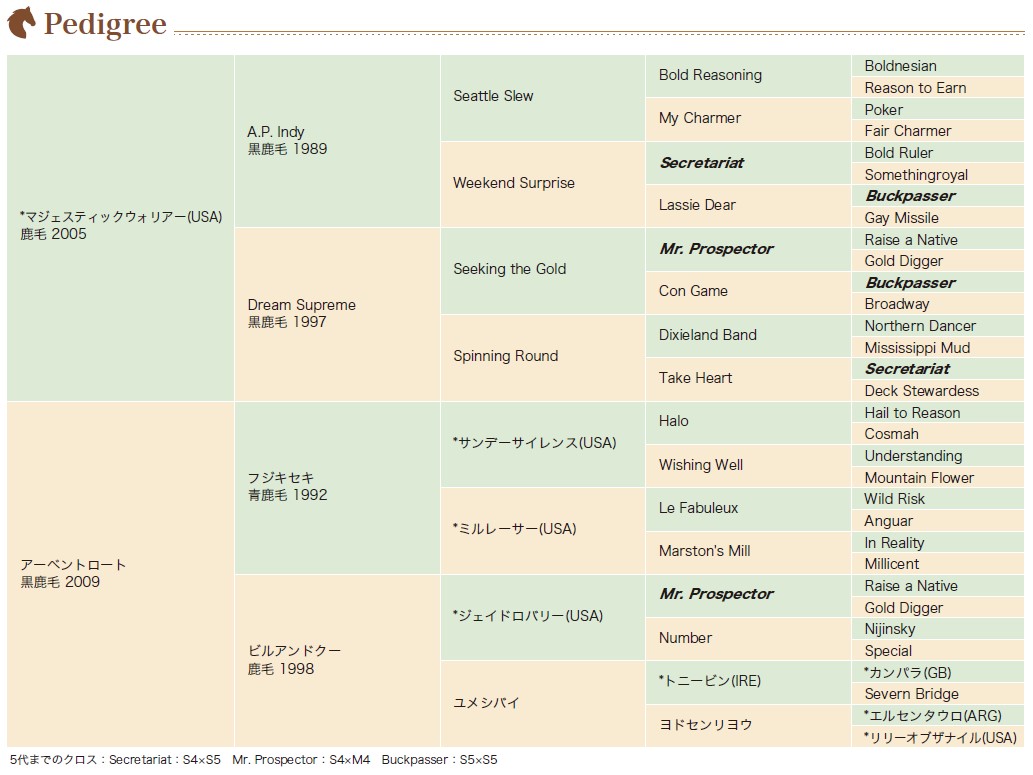Screen dimensions: 1033x775
Task: Click the ビルアンドクー 1998 cell
Action: coord(337,660)
